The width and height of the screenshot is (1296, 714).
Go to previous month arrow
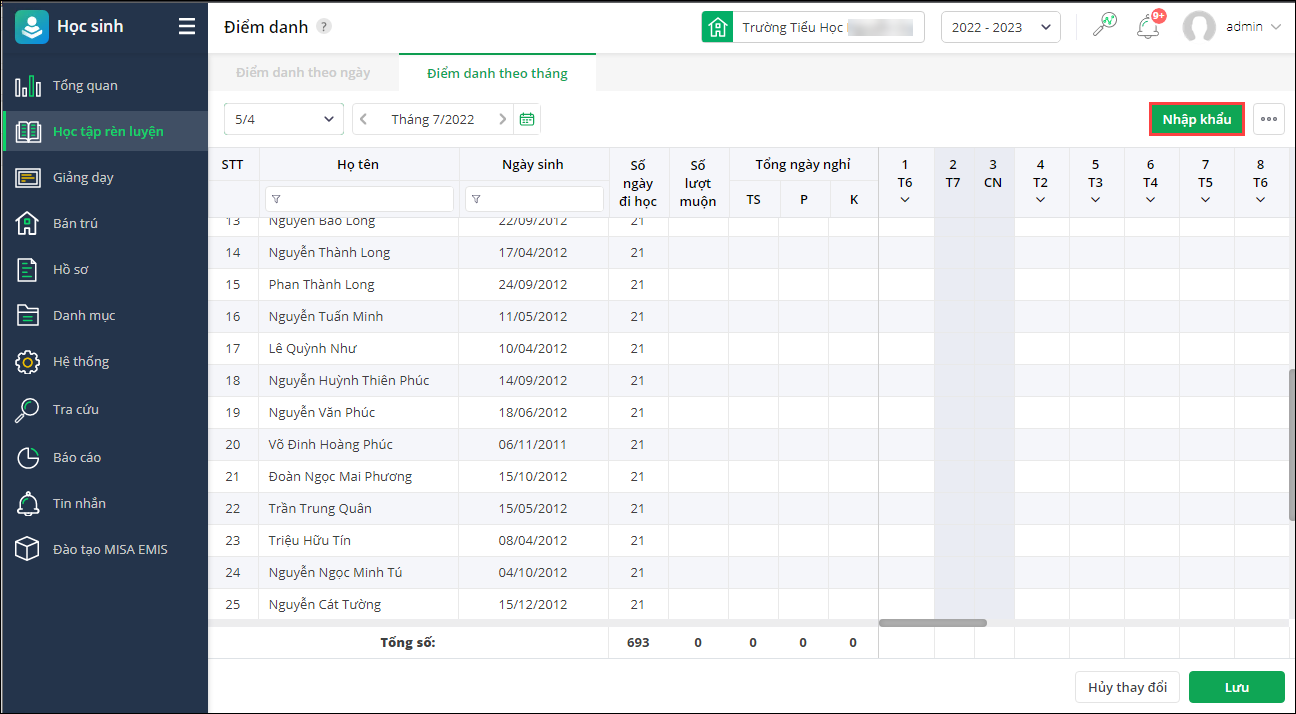pos(364,119)
